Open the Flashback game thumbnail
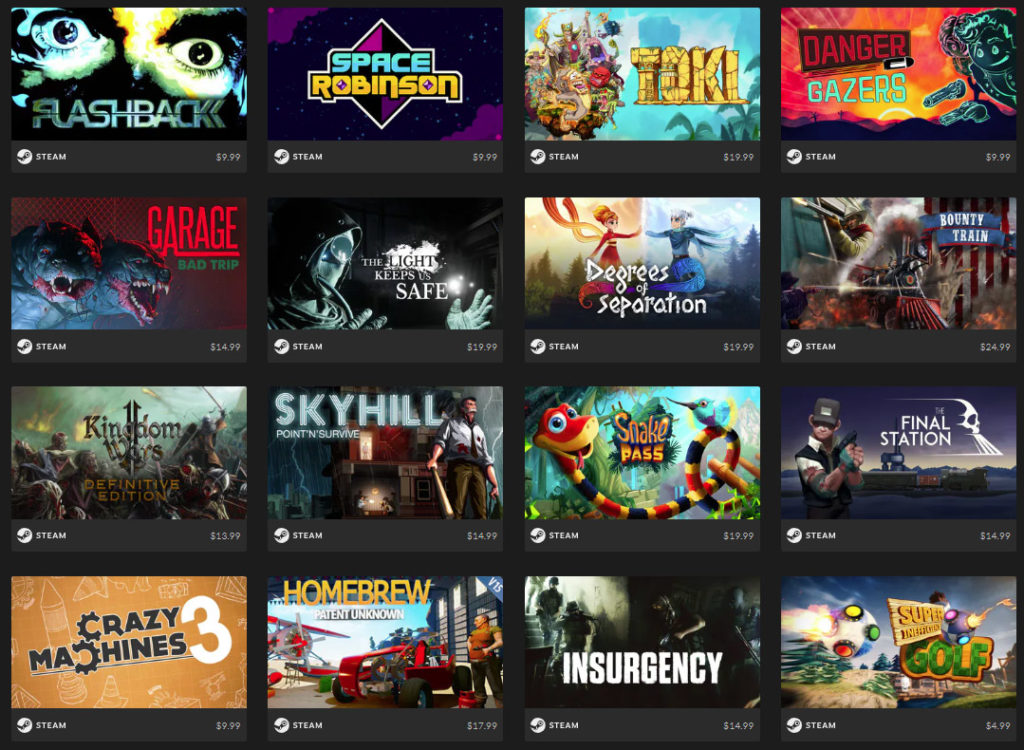The height and width of the screenshot is (750, 1024). 129,74
